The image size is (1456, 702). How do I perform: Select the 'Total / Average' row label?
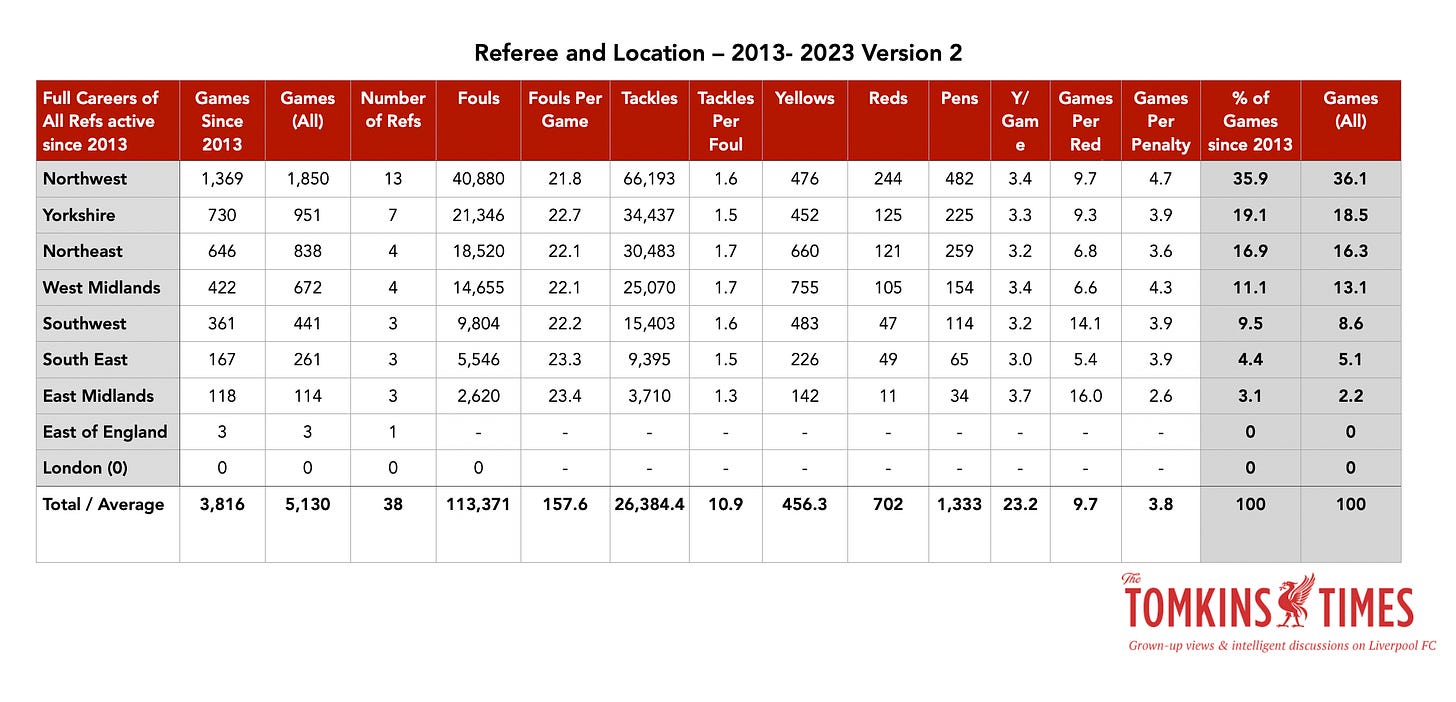102,504
